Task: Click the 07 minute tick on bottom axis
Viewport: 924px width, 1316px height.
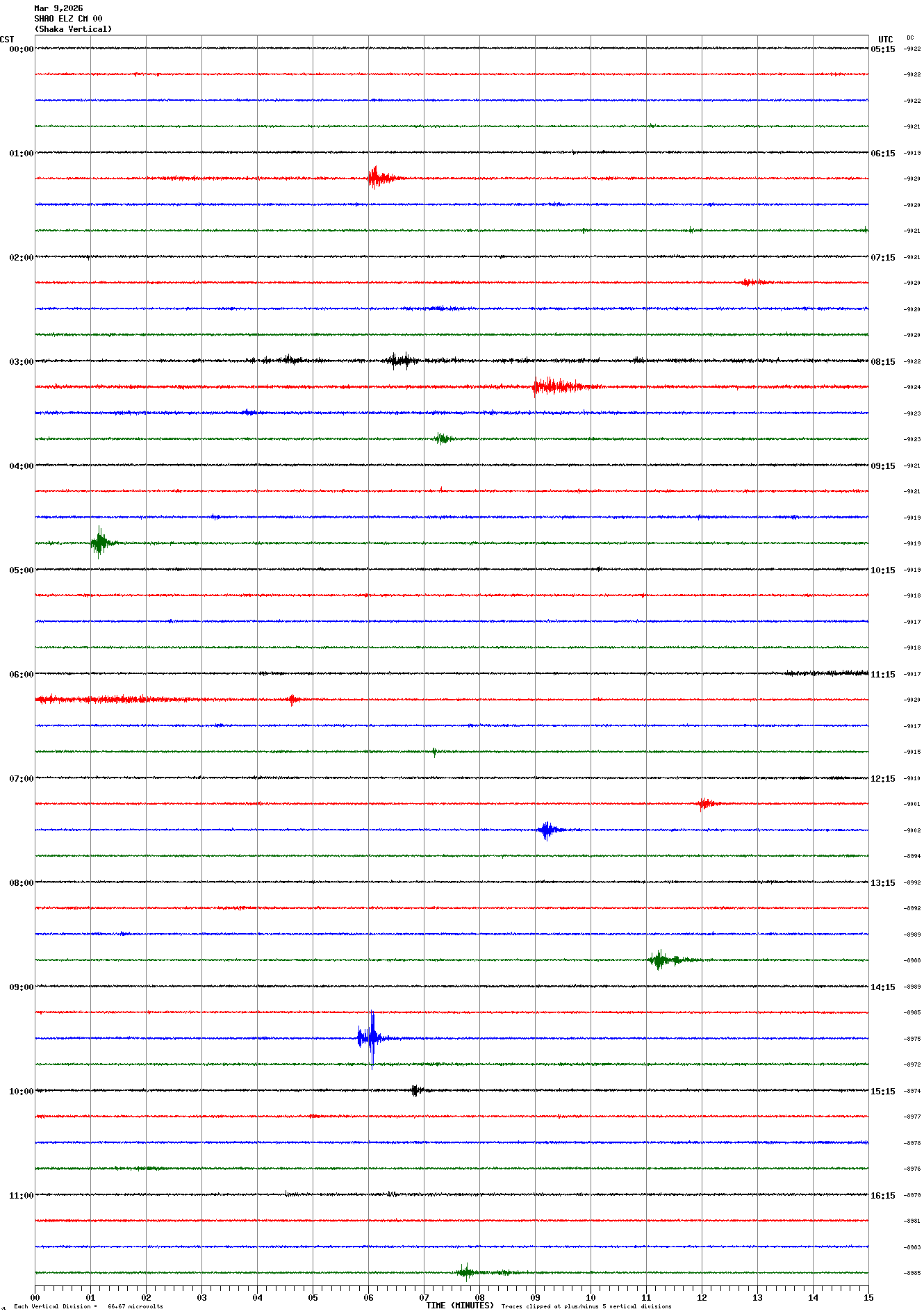Action: 424,1297
